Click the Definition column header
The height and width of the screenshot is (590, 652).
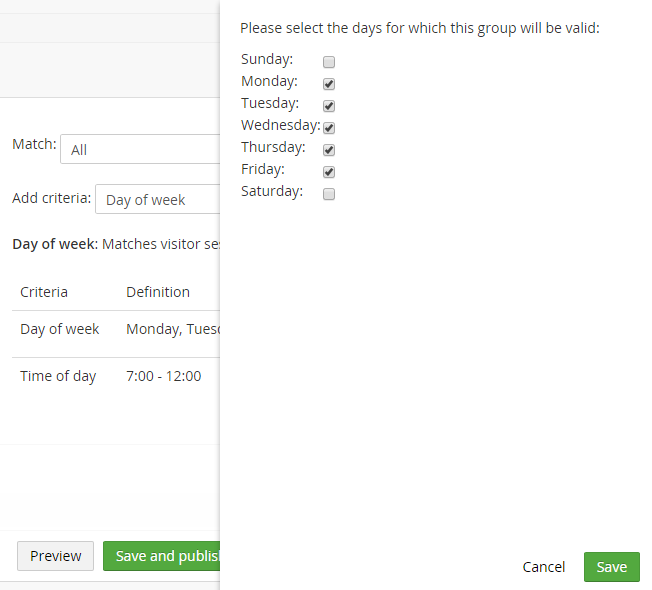(158, 292)
